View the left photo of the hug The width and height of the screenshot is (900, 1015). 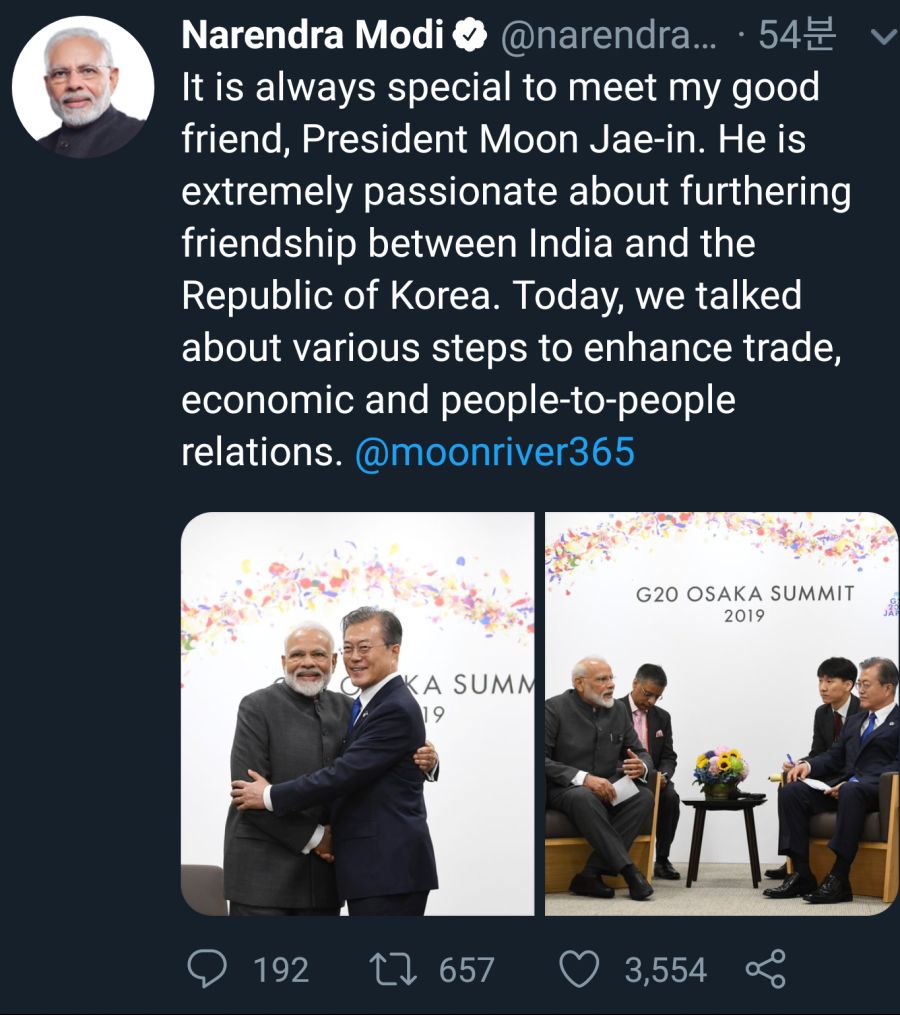[357, 713]
